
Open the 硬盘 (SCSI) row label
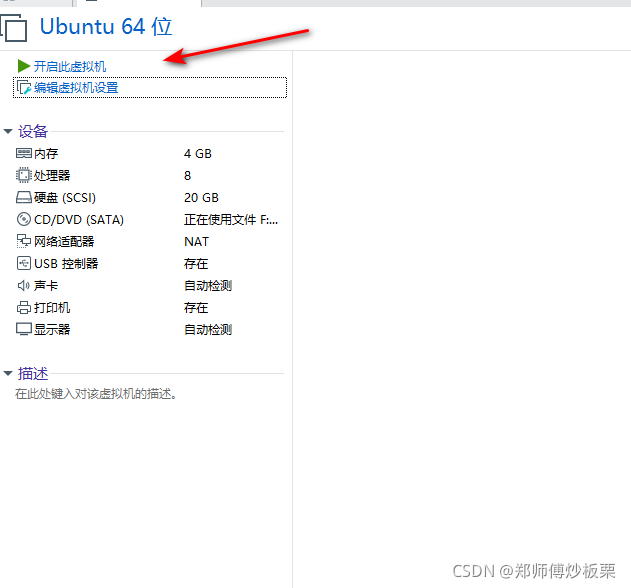pos(65,198)
